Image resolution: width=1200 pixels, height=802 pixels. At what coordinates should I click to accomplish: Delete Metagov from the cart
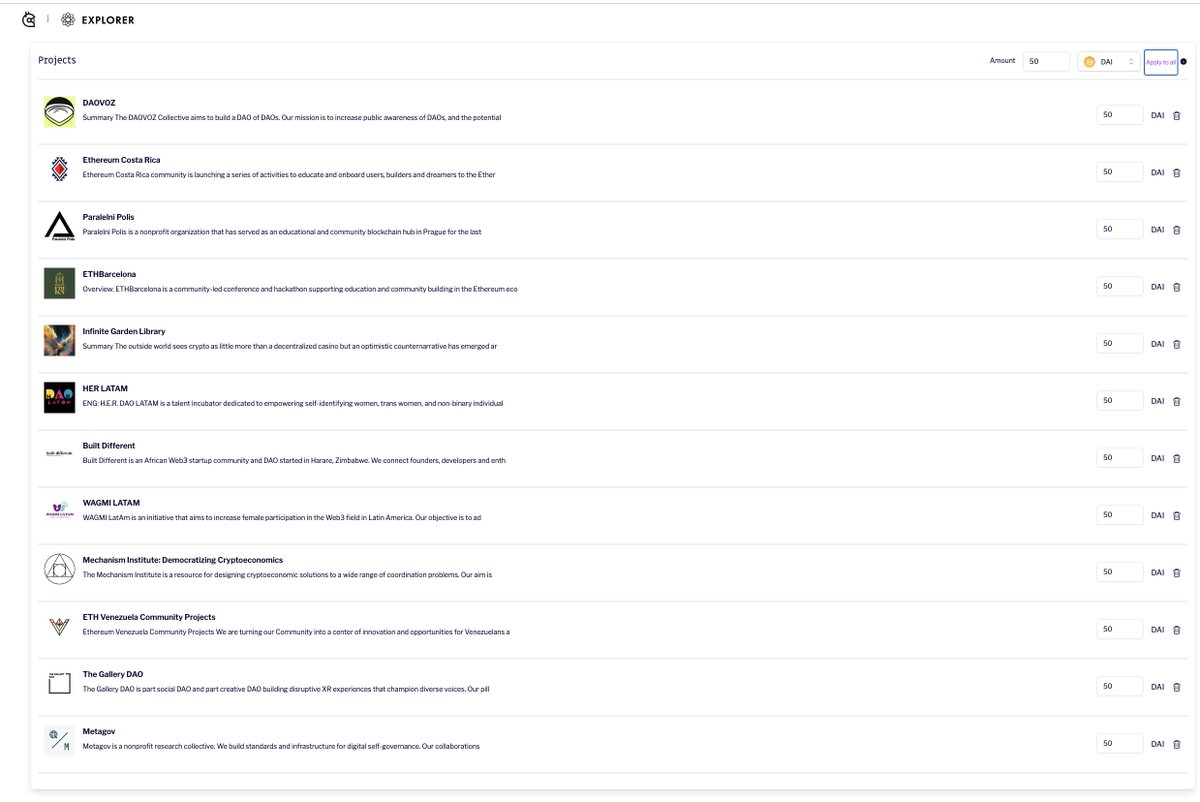pos(1177,743)
